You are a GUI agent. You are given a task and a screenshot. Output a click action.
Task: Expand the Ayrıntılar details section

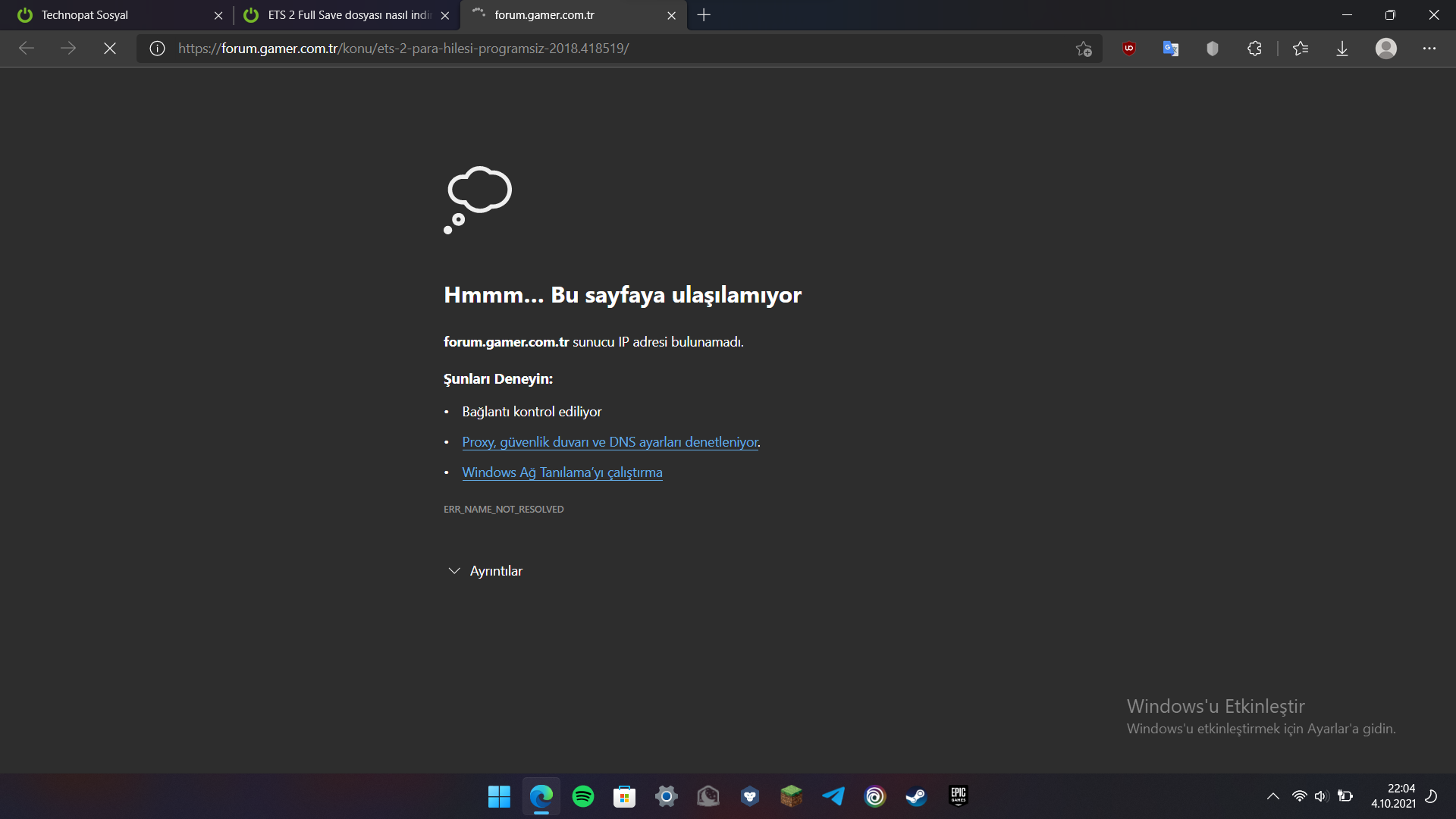485,571
